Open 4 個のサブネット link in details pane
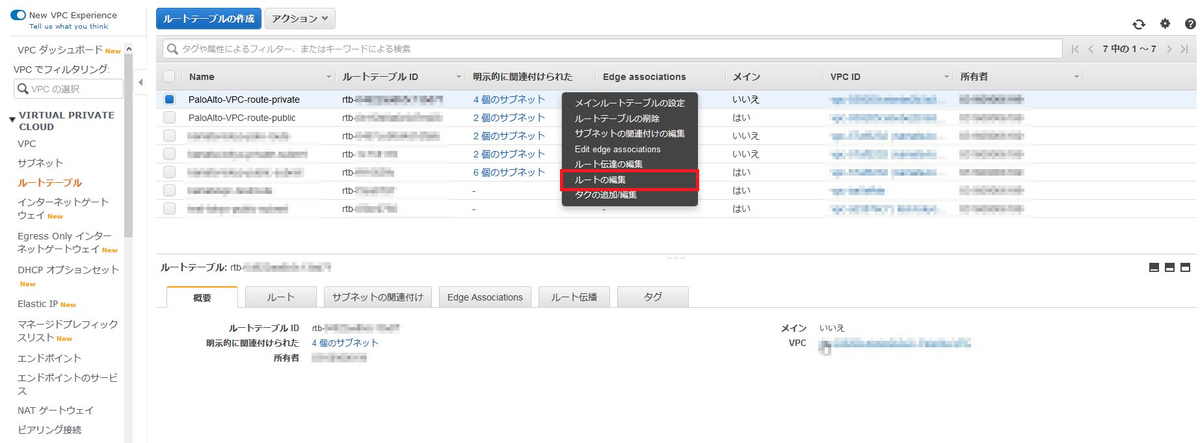Screen dimensions: 1200x443 click(345, 343)
